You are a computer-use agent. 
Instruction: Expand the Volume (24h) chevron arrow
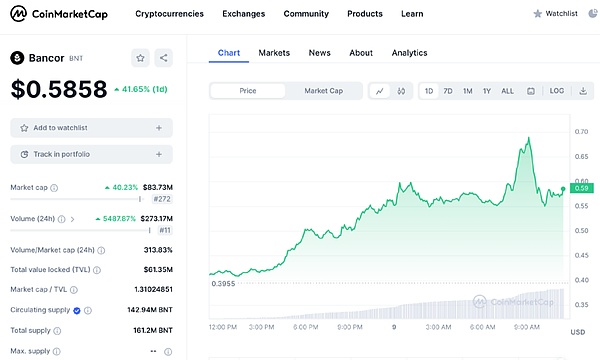coord(72,219)
